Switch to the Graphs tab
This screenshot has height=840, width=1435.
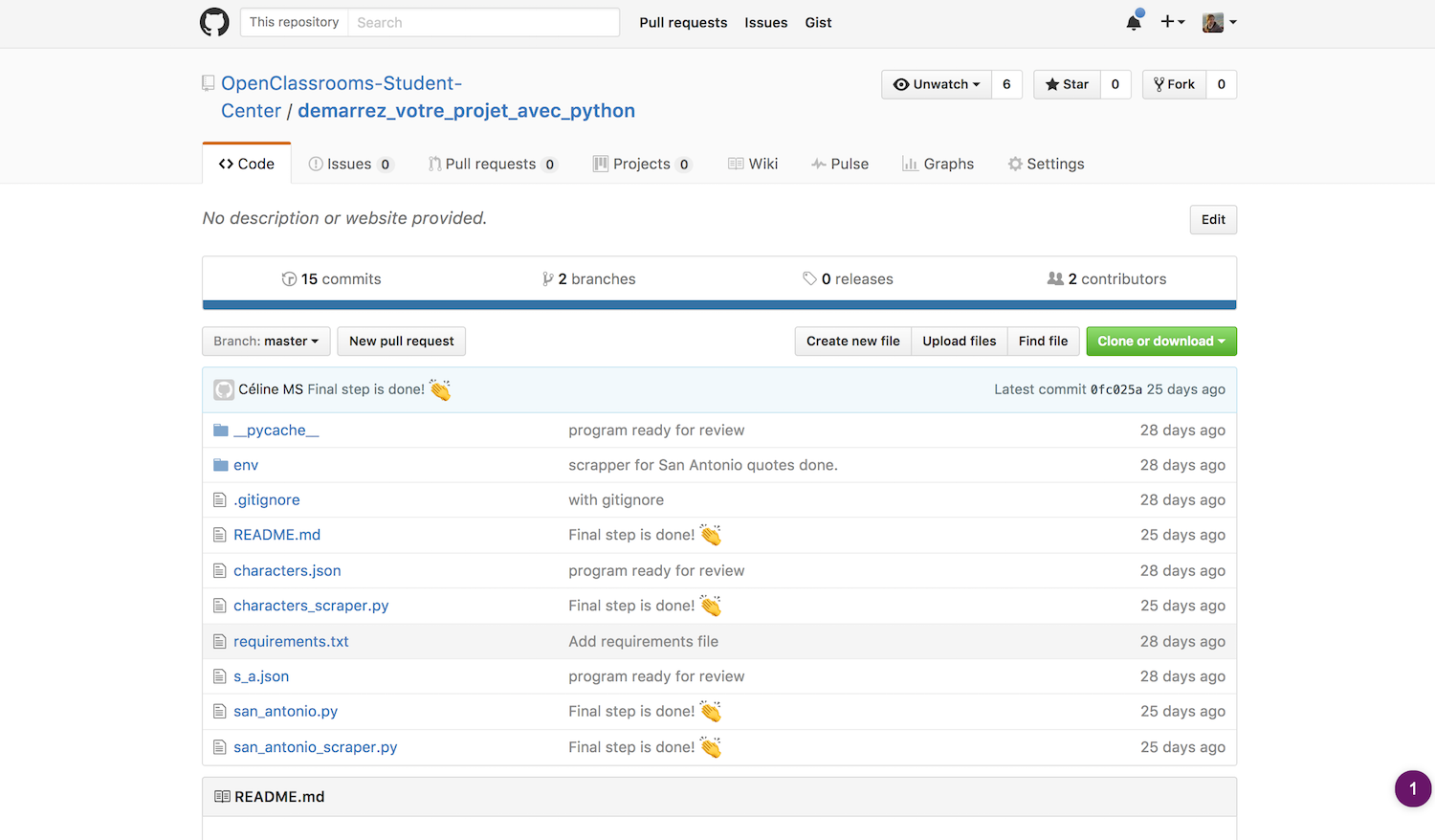click(938, 164)
